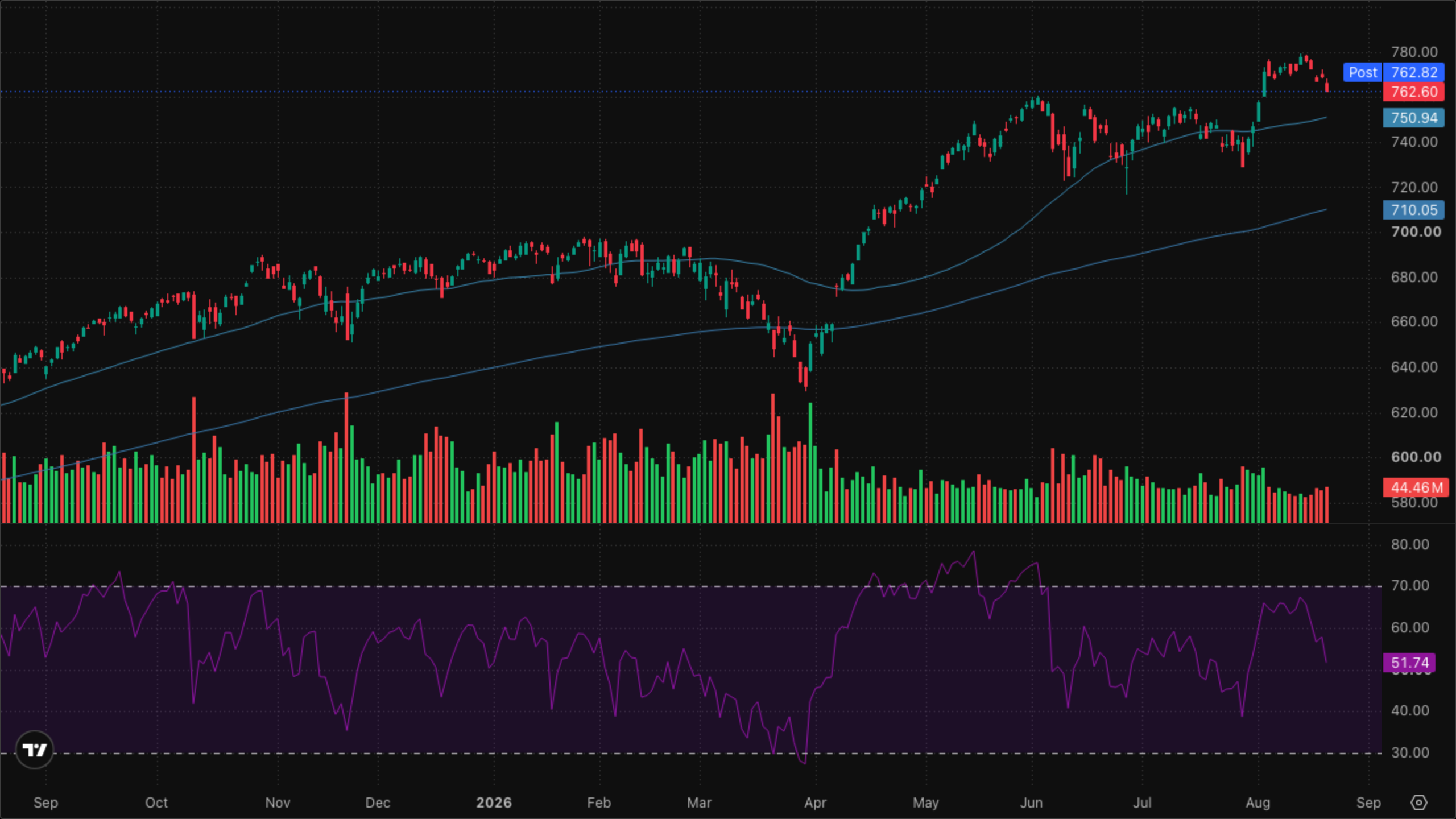Click the Aug label on time axis

1258,803
